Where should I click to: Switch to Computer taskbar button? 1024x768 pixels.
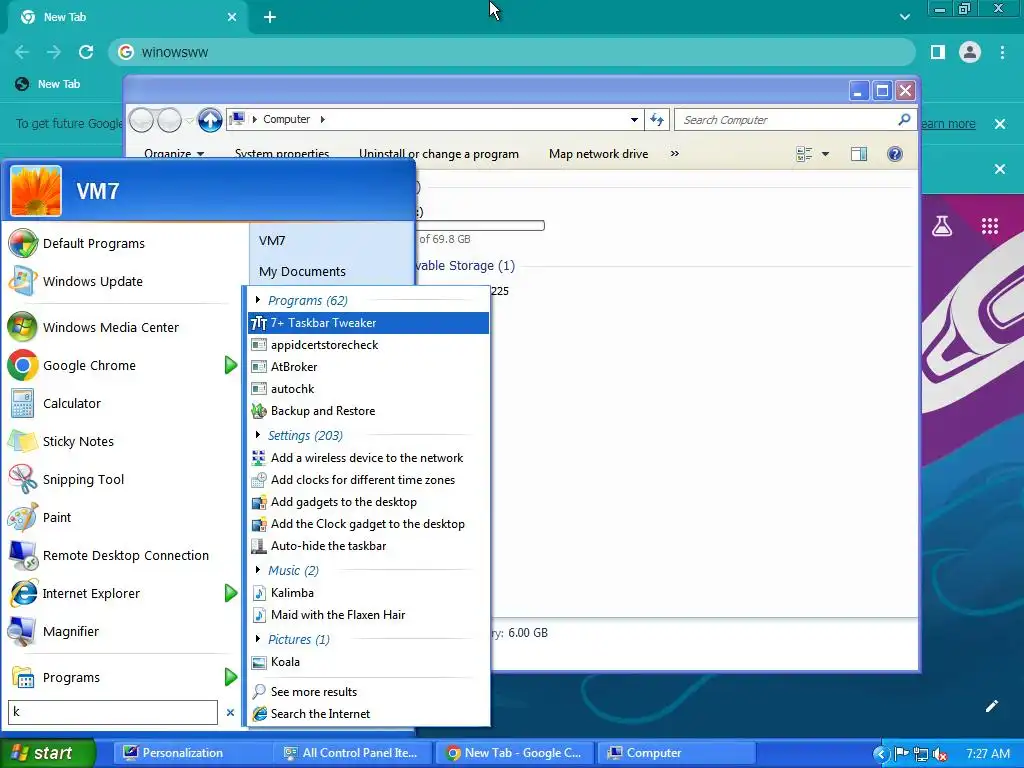pos(677,753)
